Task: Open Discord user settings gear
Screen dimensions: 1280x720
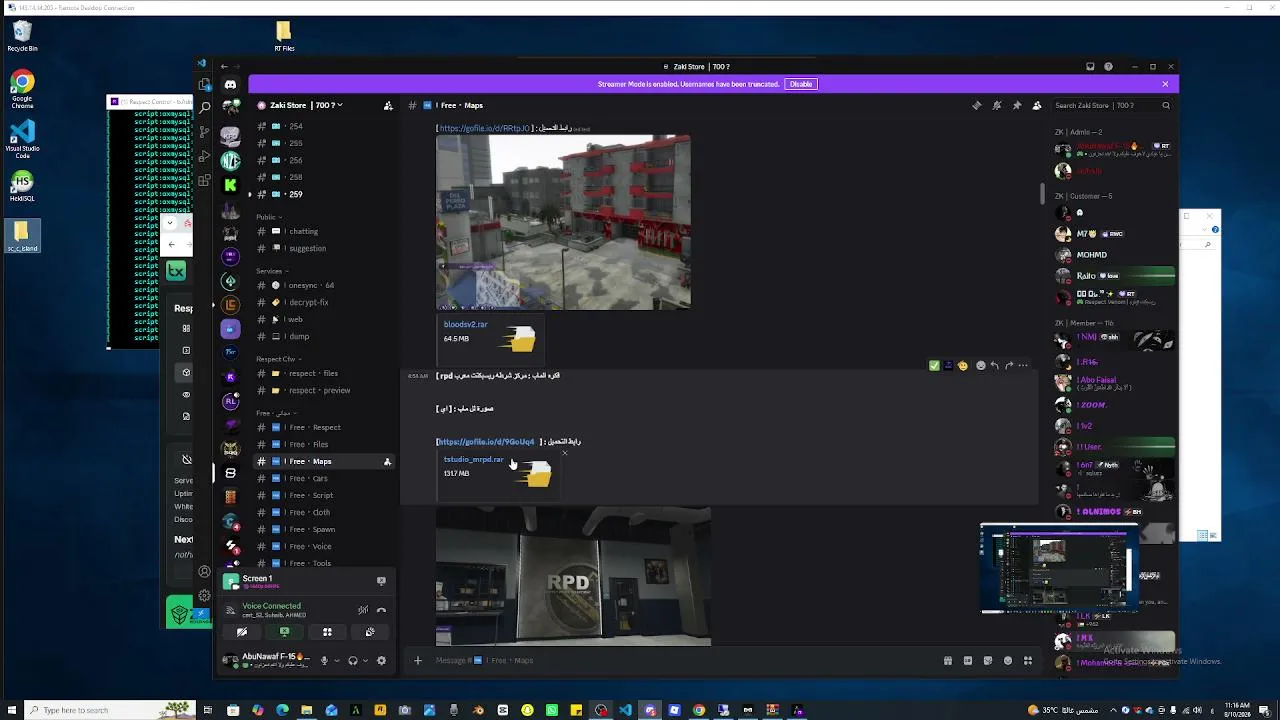Action: 381,660
